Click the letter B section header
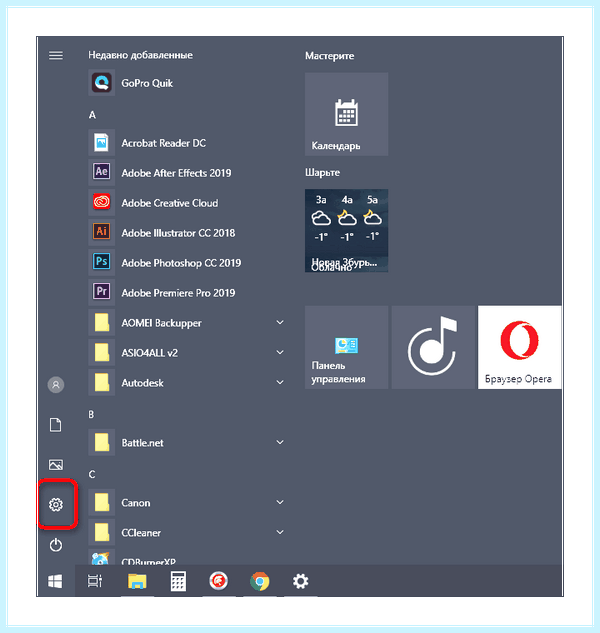 coord(91,415)
